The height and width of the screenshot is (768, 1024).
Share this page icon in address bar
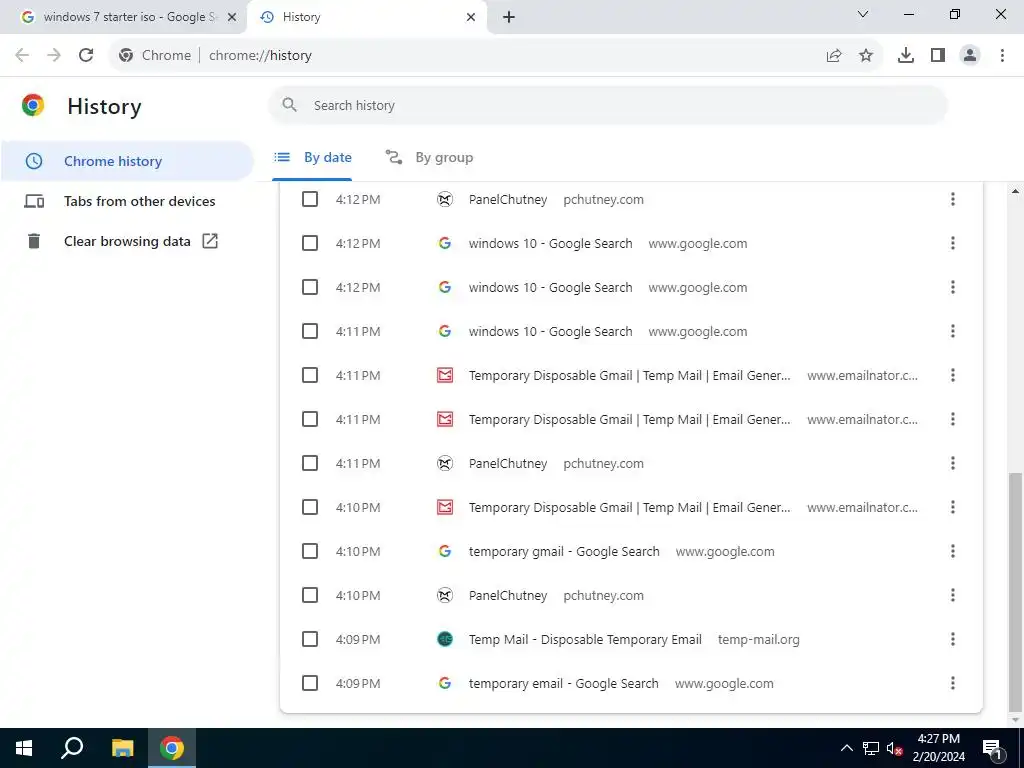point(834,56)
